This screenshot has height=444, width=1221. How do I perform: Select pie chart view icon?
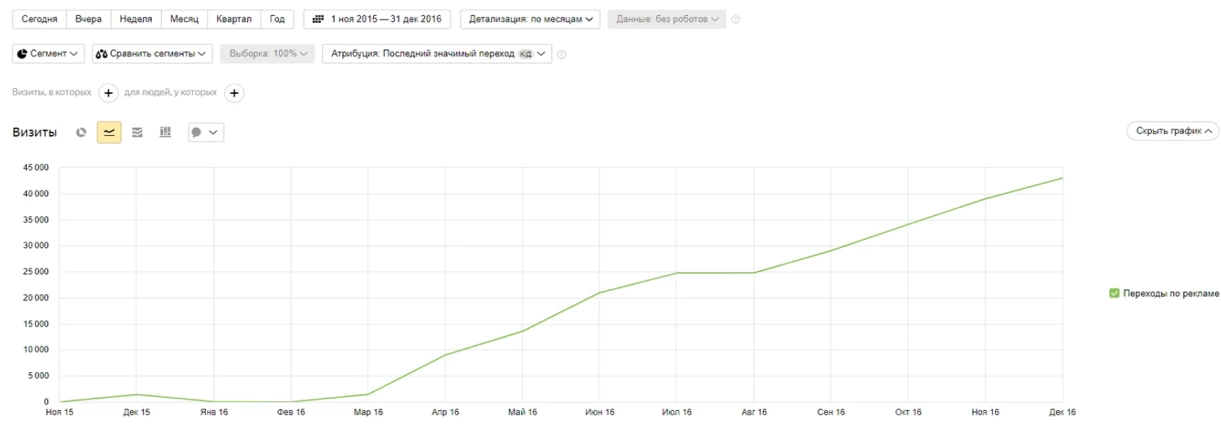point(81,132)
